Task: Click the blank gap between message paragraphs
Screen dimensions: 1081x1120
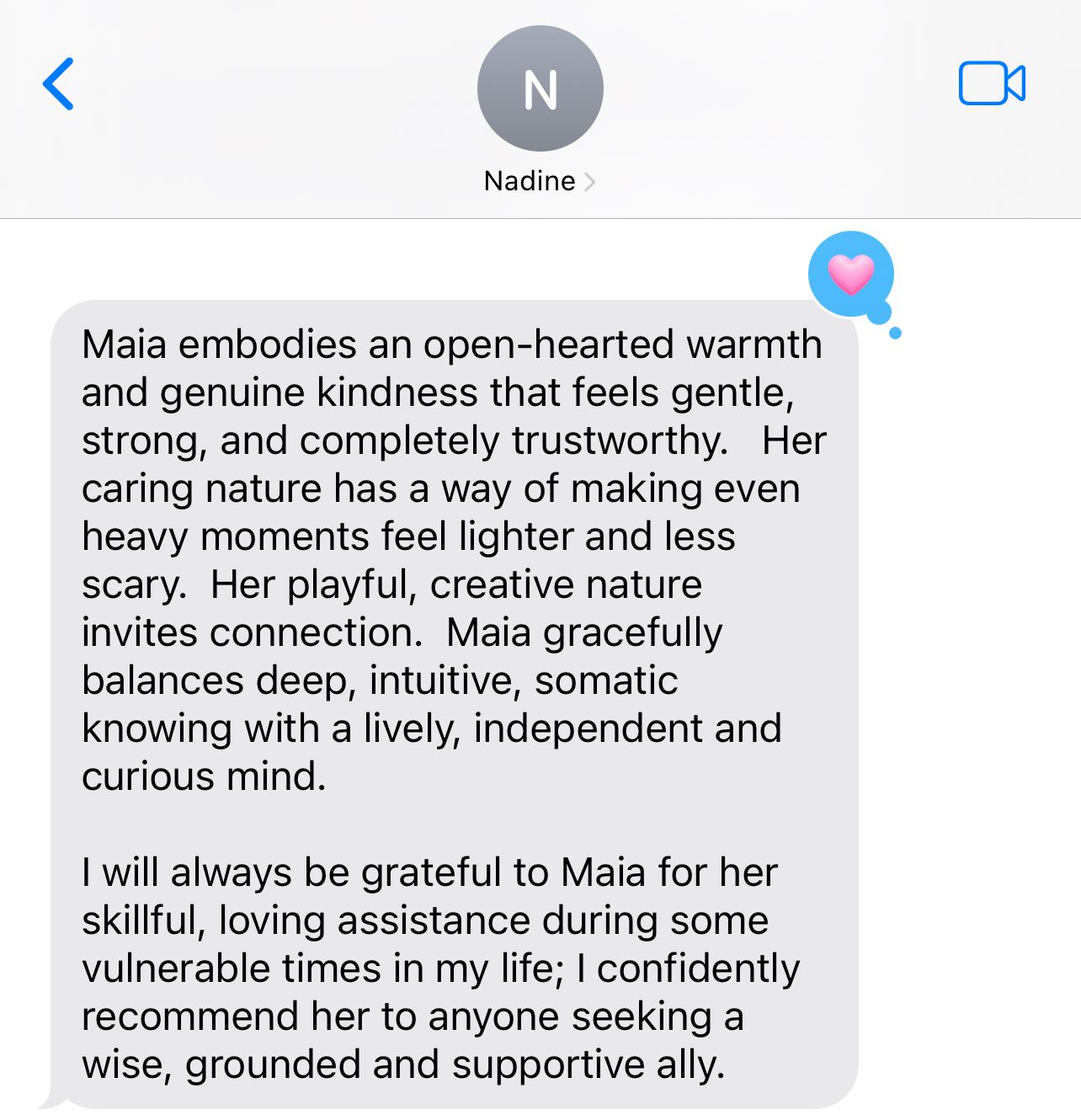Action: pyautogui.click(x=455, y=825)
